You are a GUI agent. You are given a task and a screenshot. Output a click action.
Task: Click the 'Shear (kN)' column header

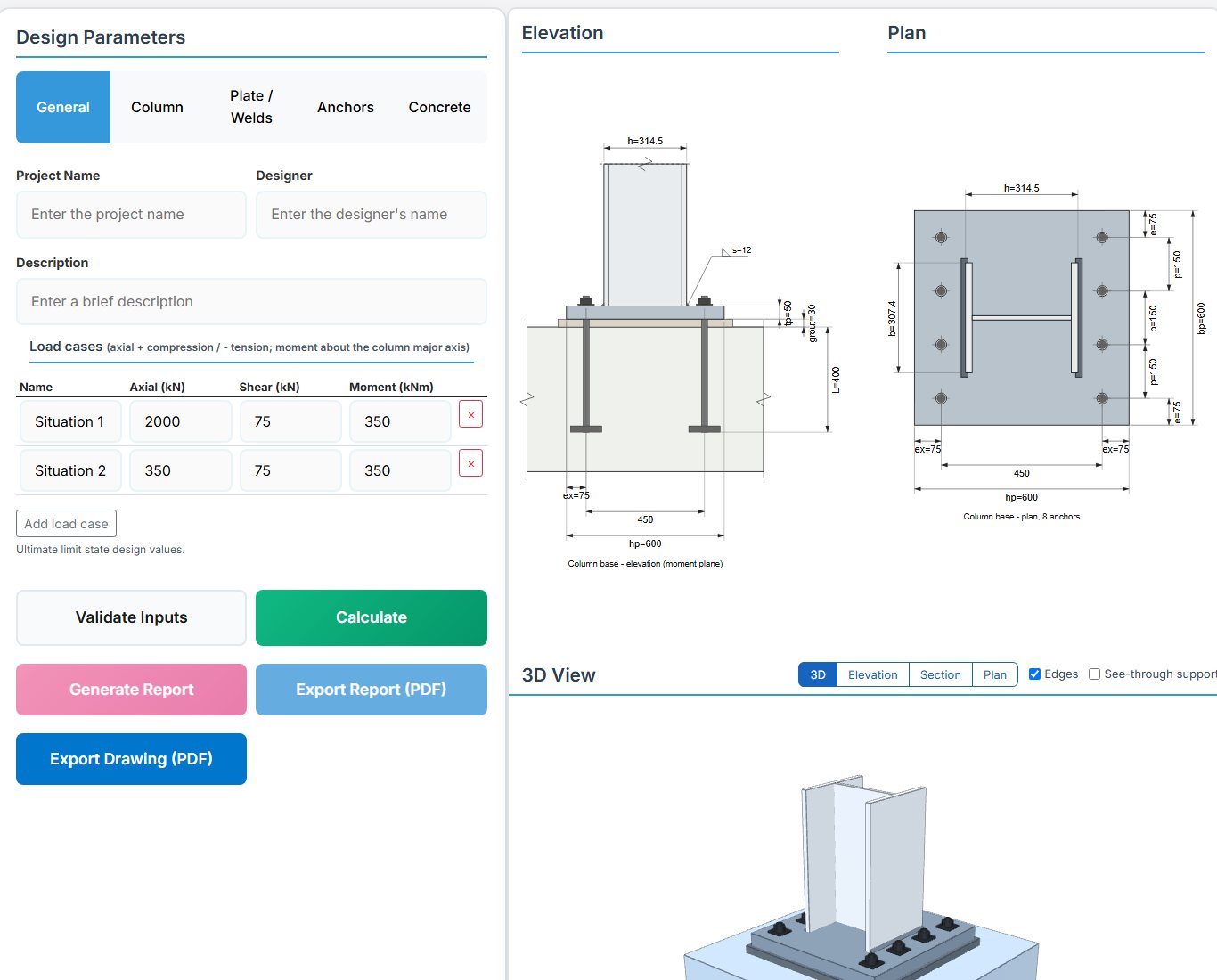click(x=269, y=387)
